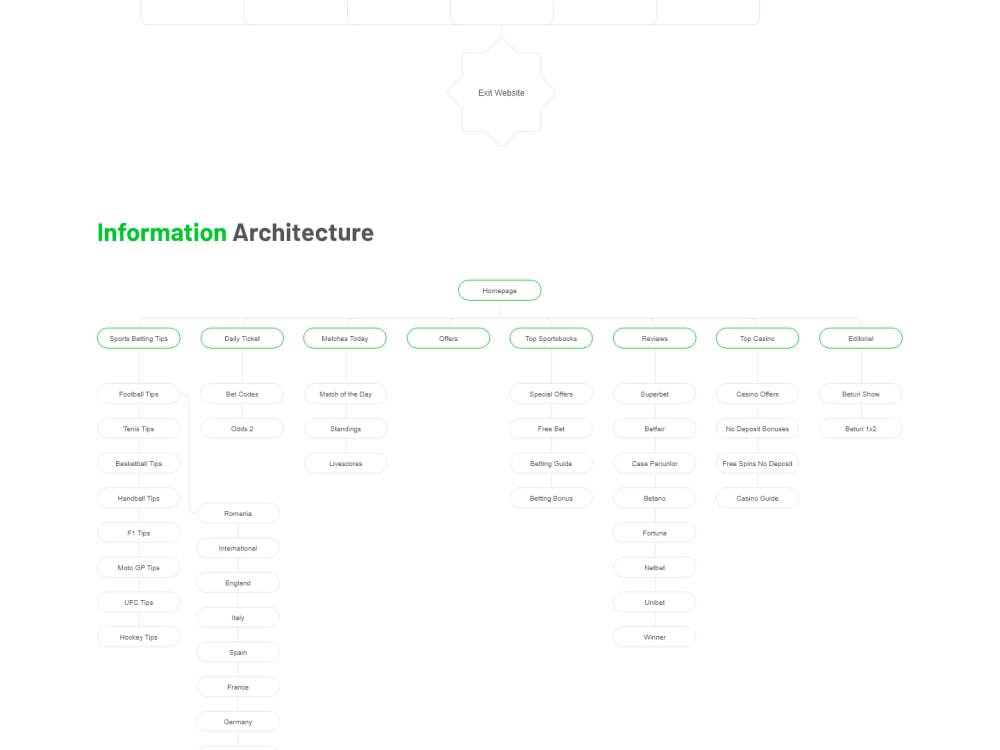
Task: Click the Information Architecture heading
Action: [235, 232]
